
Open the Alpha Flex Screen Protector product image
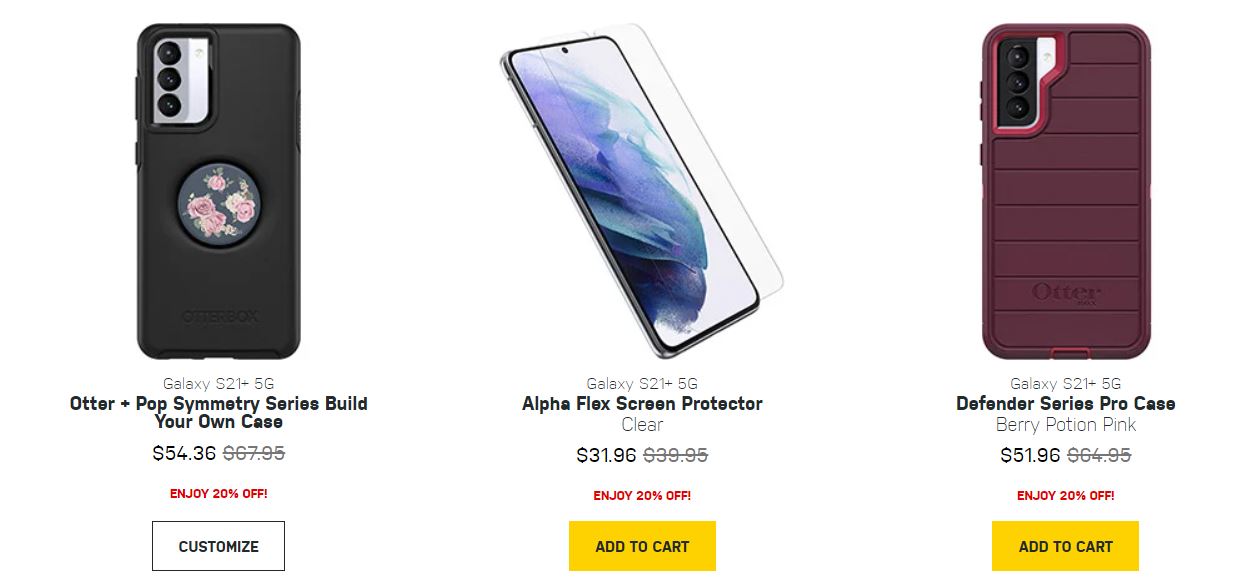pos(641,190)
